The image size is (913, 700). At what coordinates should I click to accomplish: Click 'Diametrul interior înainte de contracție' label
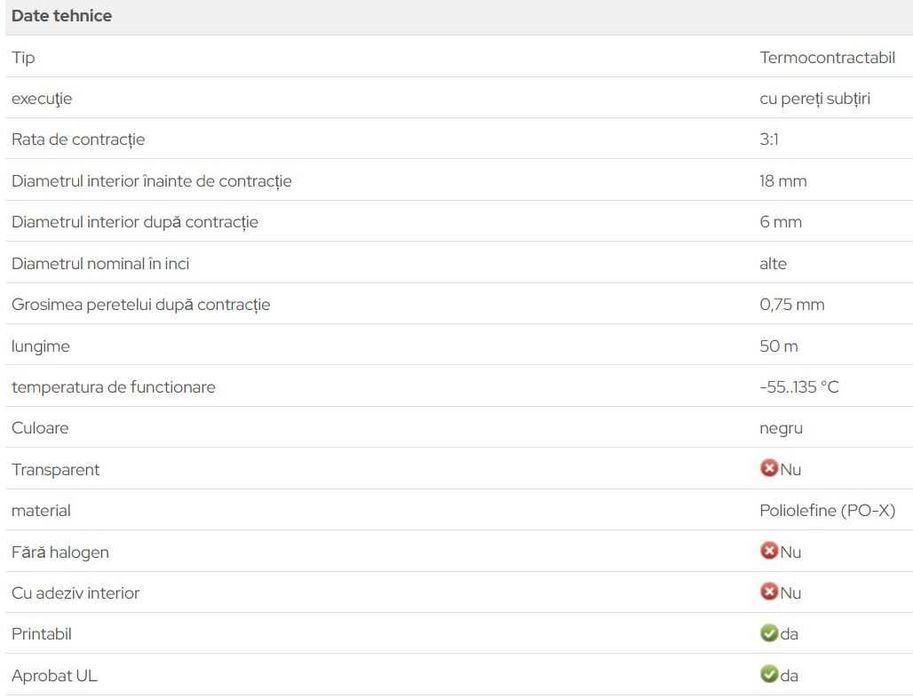pos(151,181)
